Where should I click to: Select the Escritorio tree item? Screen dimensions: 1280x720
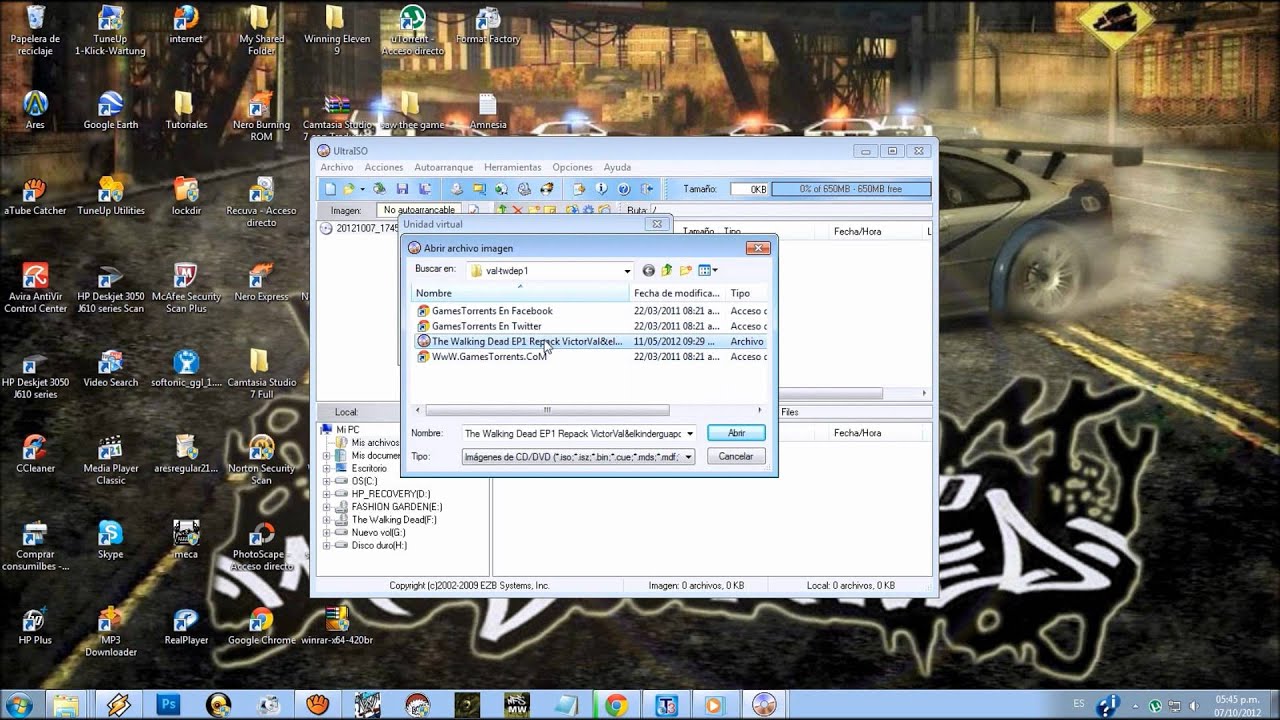[369, 468]
